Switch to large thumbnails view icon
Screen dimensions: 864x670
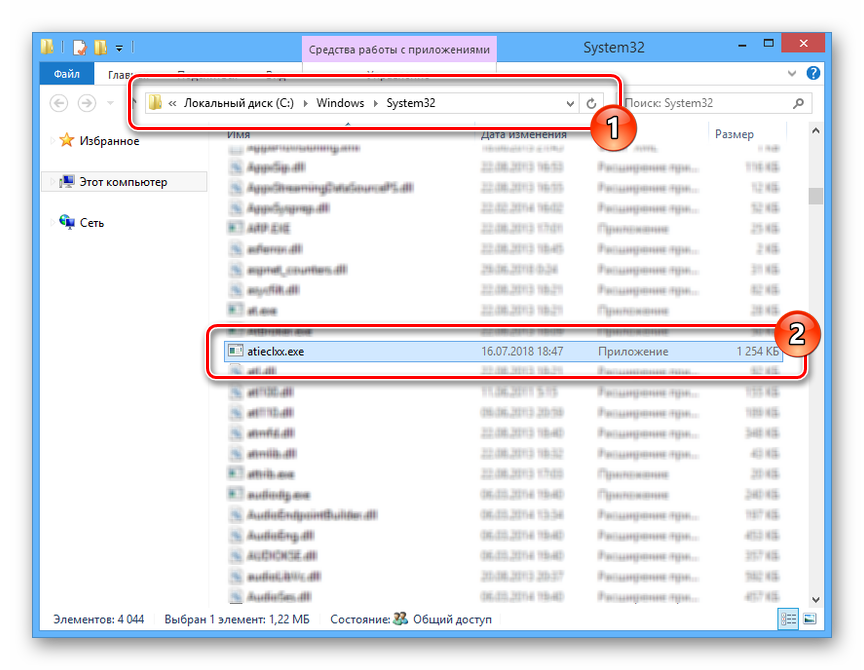(809, 619)
